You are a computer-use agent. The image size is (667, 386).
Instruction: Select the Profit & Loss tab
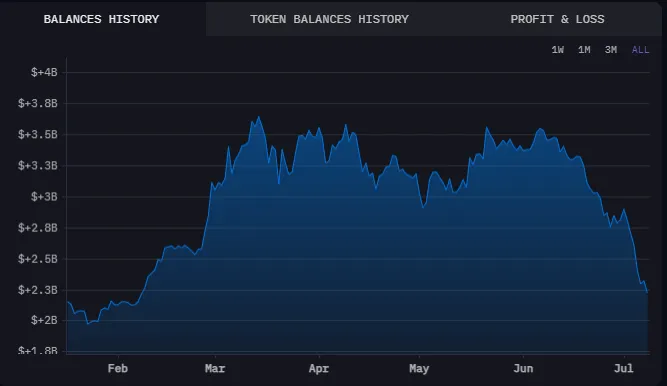[x=557, y=19]
